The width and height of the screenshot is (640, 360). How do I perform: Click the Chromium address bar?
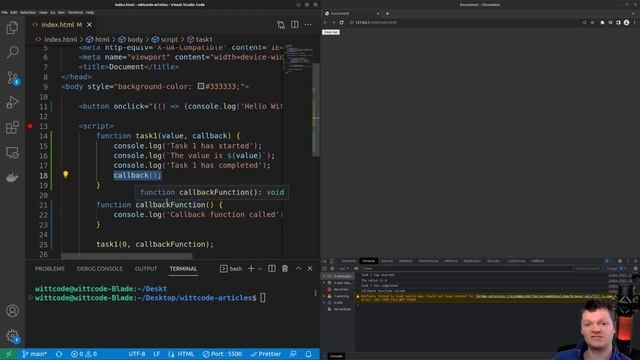463,22
